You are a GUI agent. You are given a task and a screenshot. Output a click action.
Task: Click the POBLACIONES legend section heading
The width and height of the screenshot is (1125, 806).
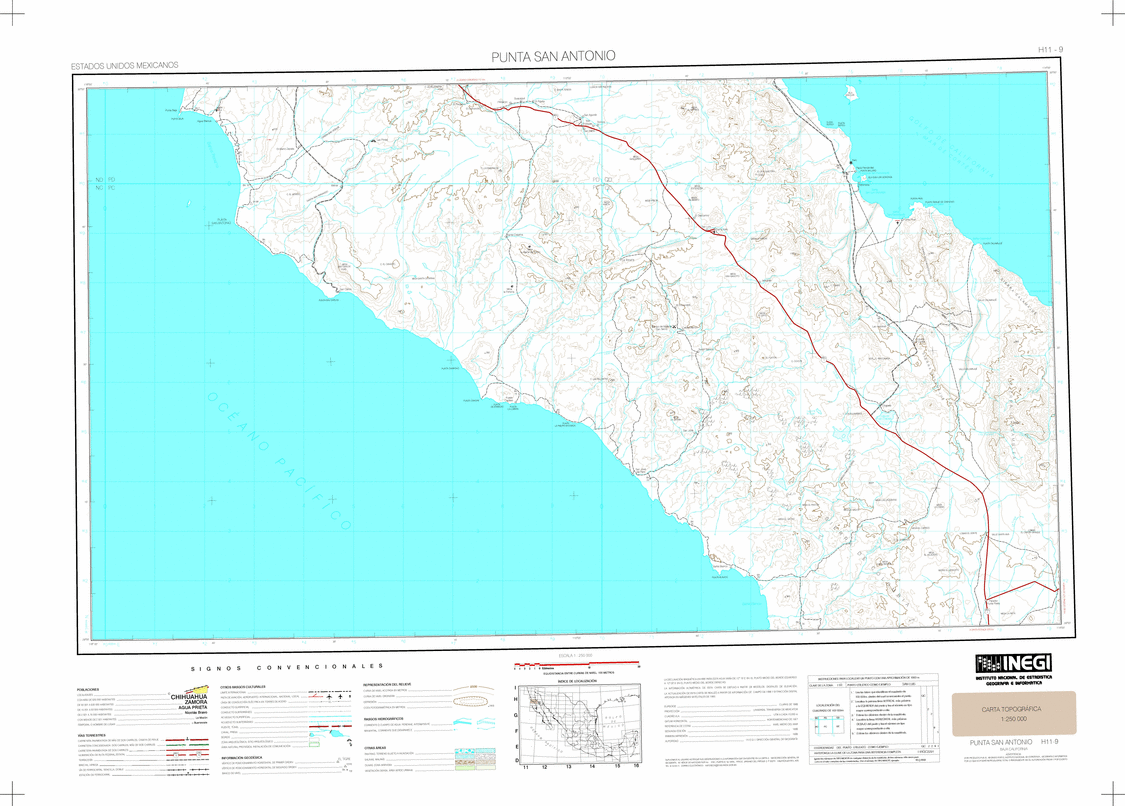tap(88, 690)
